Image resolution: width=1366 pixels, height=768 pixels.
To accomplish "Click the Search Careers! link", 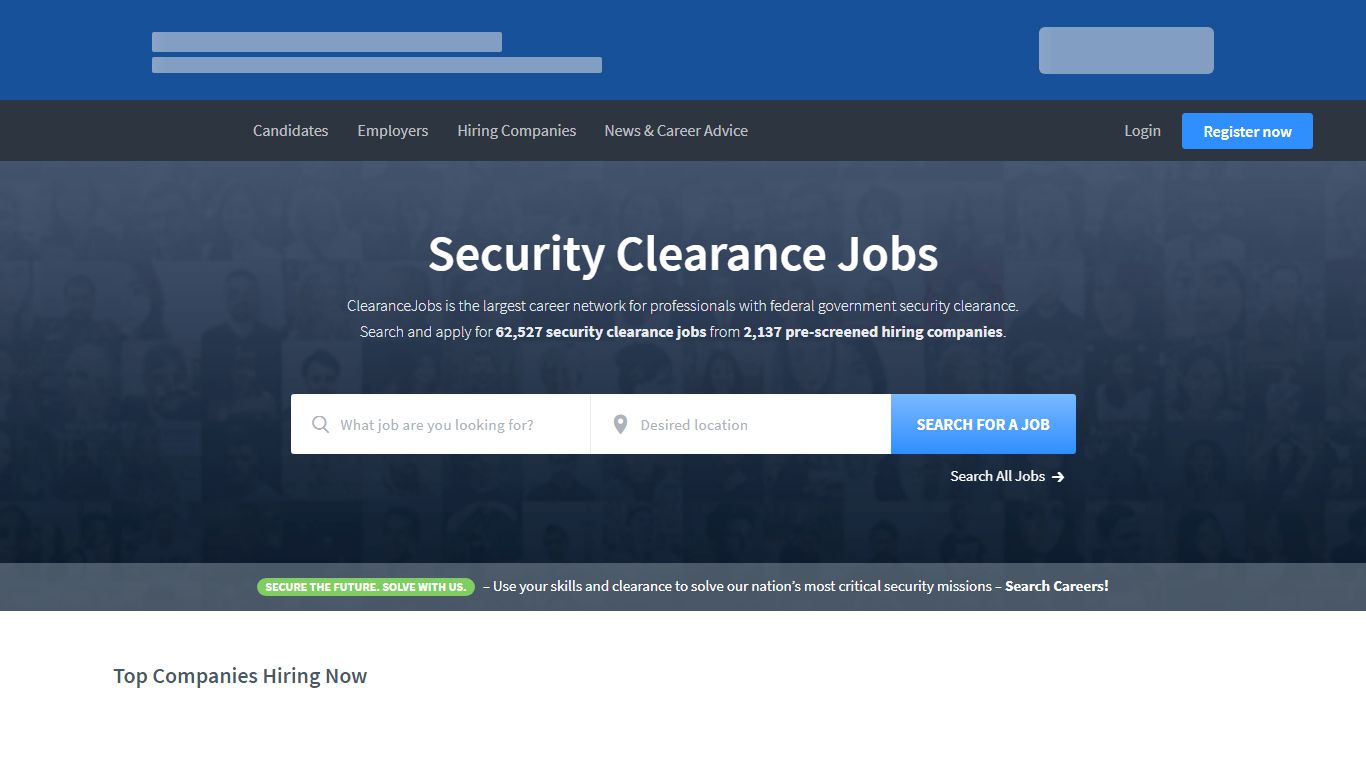I will point(1057,586).
